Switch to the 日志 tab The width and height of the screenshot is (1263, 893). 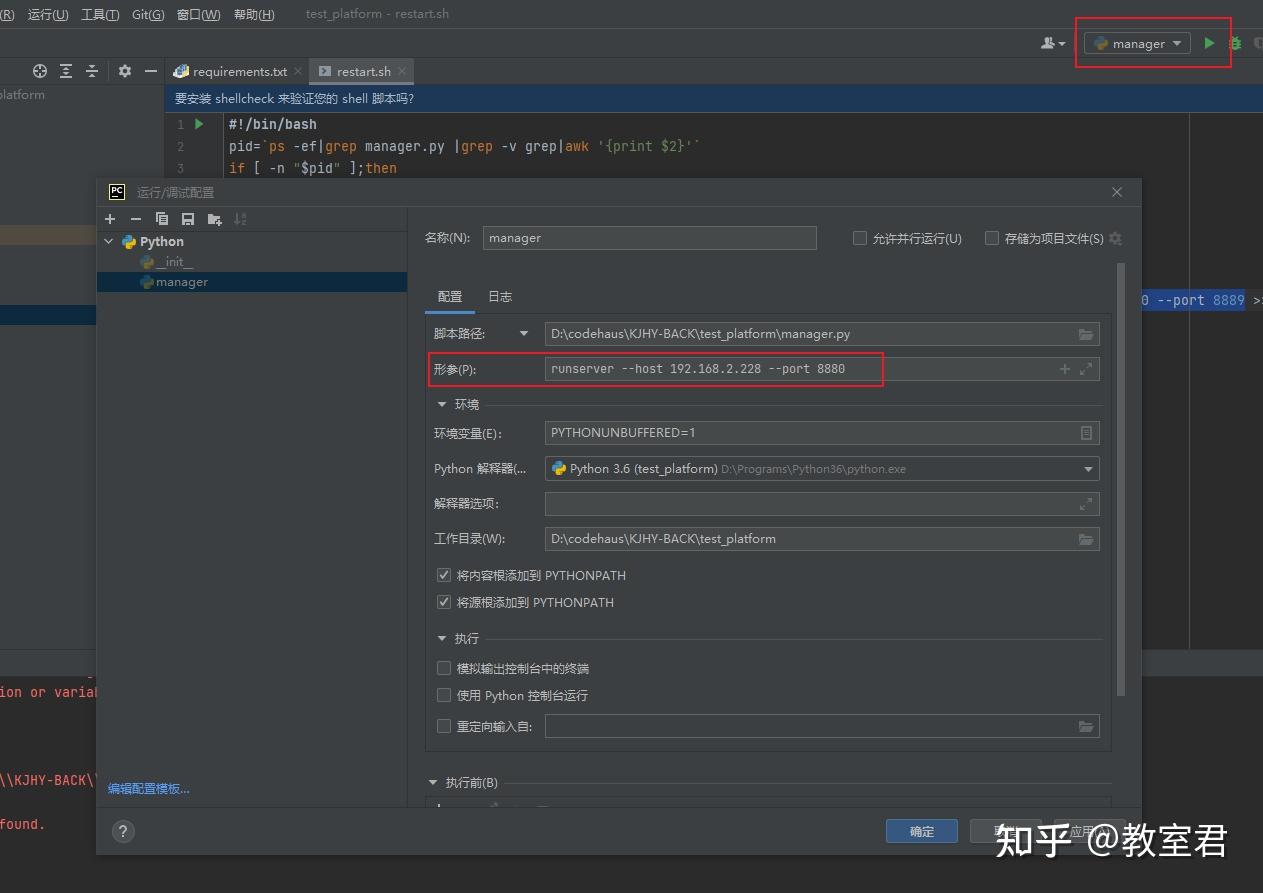pyautogui.click(x=499, y=296)
